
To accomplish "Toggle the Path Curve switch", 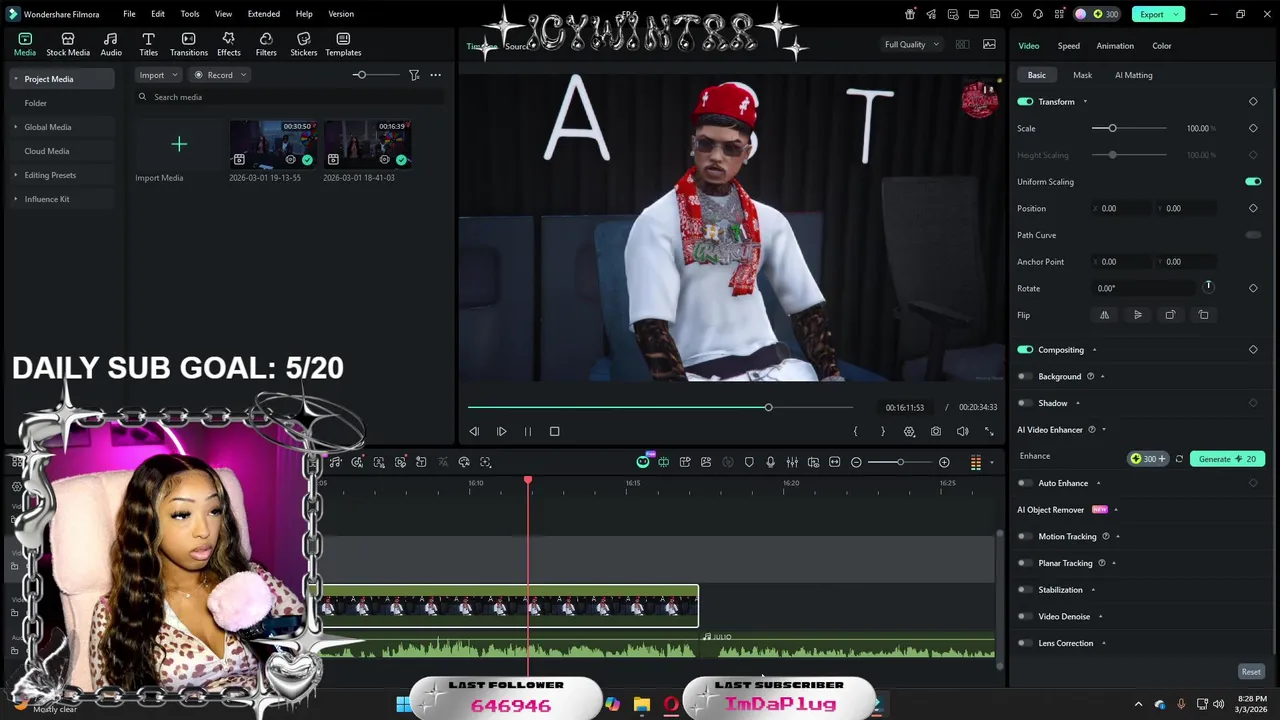I will pyautogui.click(x=1253, y=235).
